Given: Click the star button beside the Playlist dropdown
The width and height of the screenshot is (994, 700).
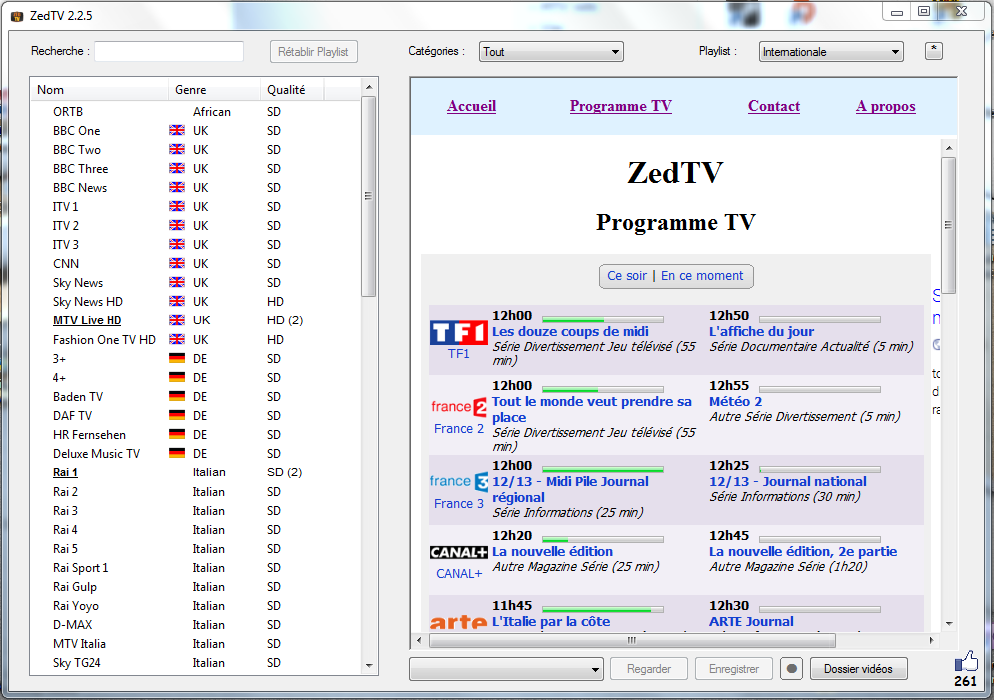Looking at the screenshot, I should 933,50.
